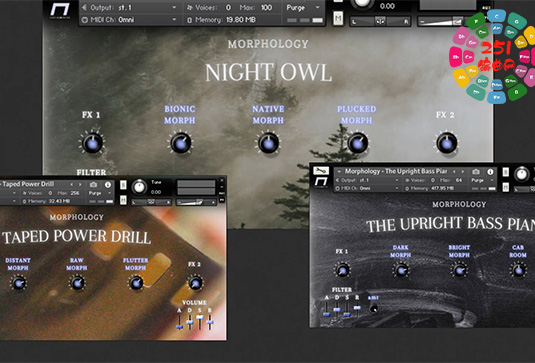This screenshot has width=535, height=363.
Task: Click the filter Release slider in Upright Bass Piano
Action: [x=357, y=309]
